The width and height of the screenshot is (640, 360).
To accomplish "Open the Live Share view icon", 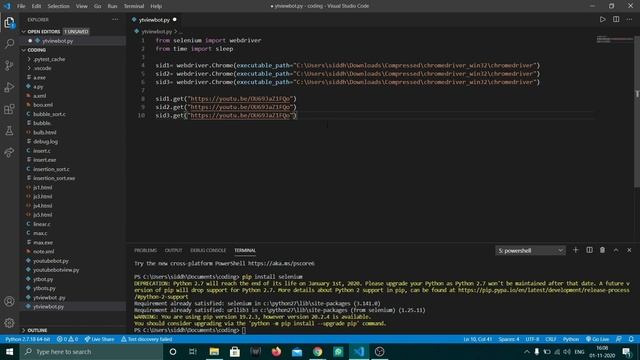I will 9,152.
